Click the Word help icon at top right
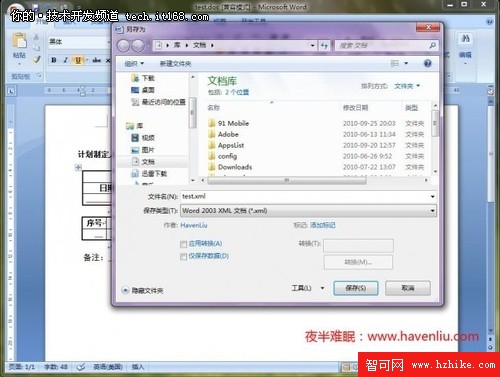This screenshot has height=377, width=500. click(x=489, y=22)
